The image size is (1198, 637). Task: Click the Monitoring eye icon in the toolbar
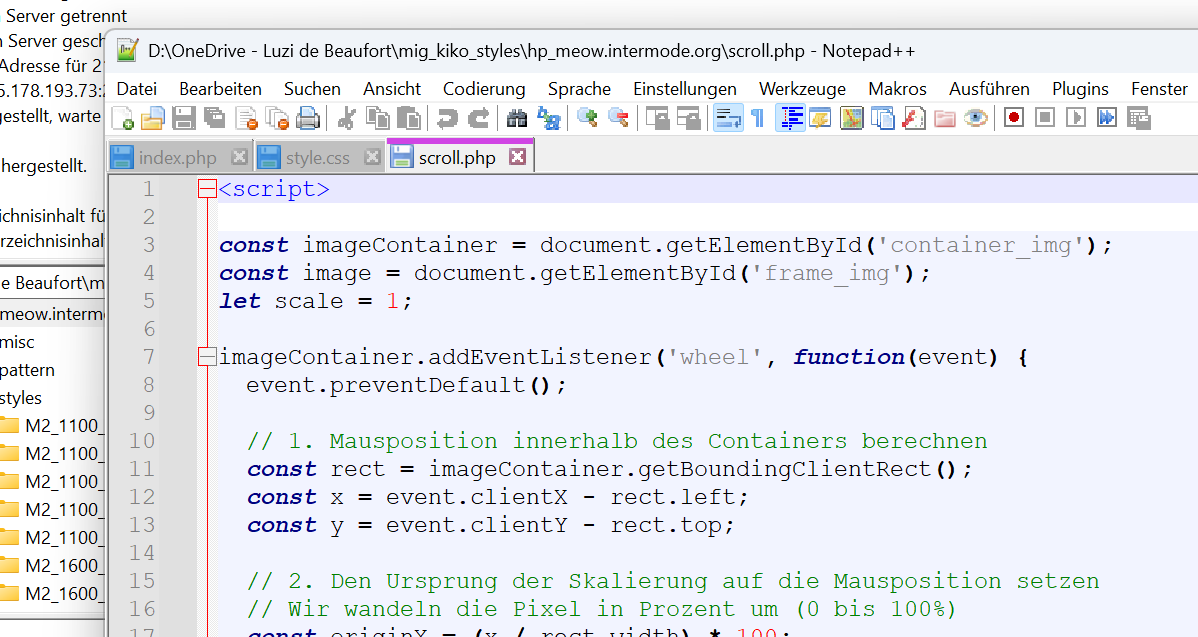point(976,118)
